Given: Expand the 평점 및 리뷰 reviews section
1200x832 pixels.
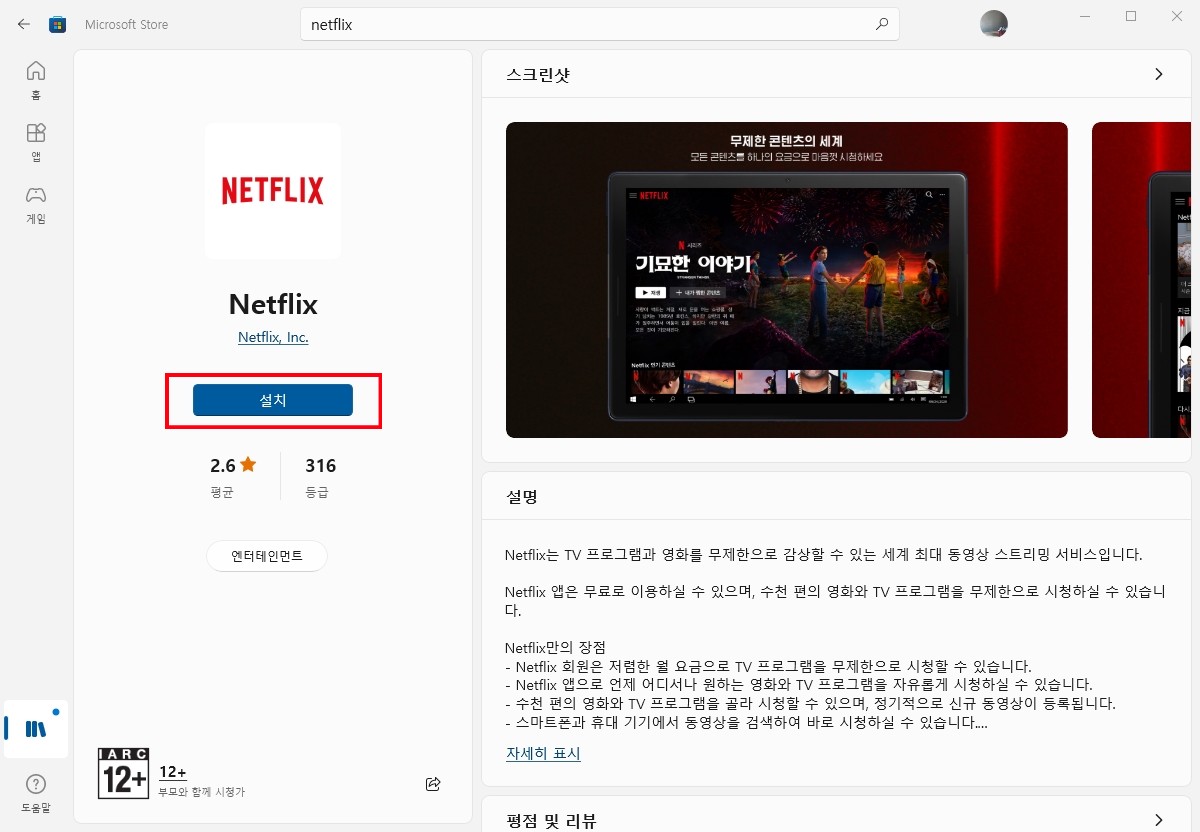Looking at the screenshot, I should point(1159,820).
